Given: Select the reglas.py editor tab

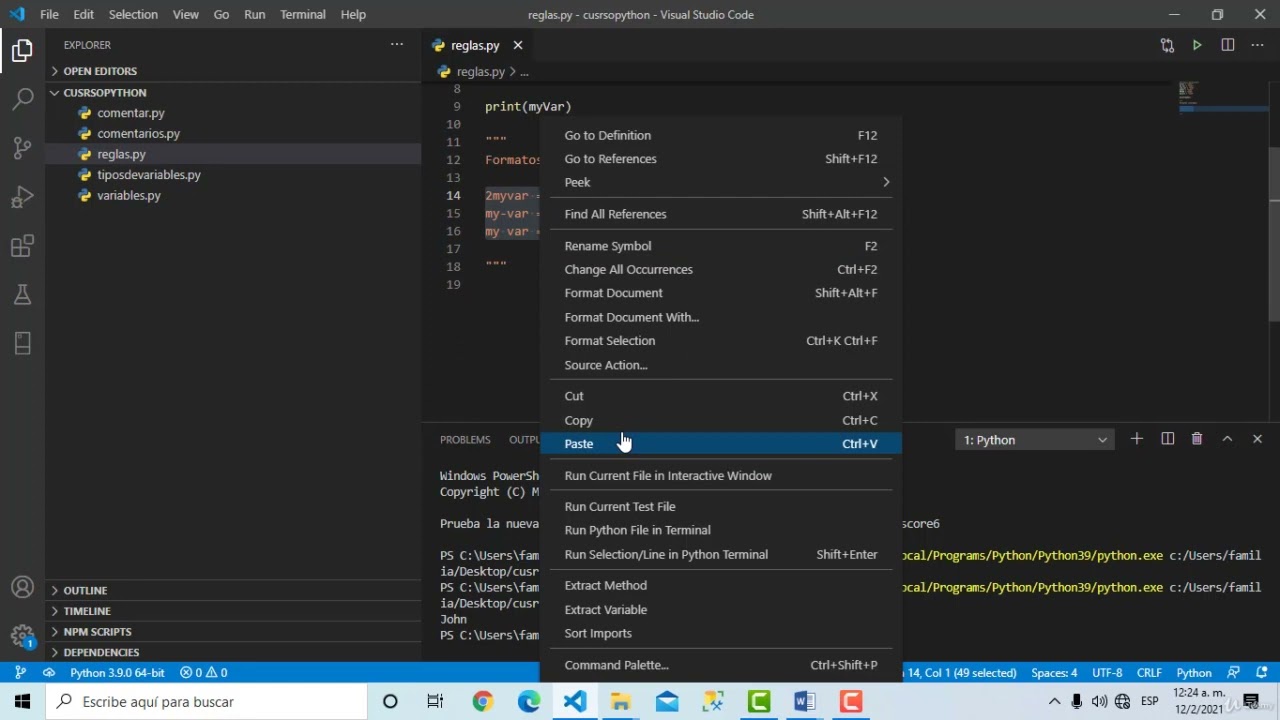Looking at the screenshot, I should tap(476, 45).
